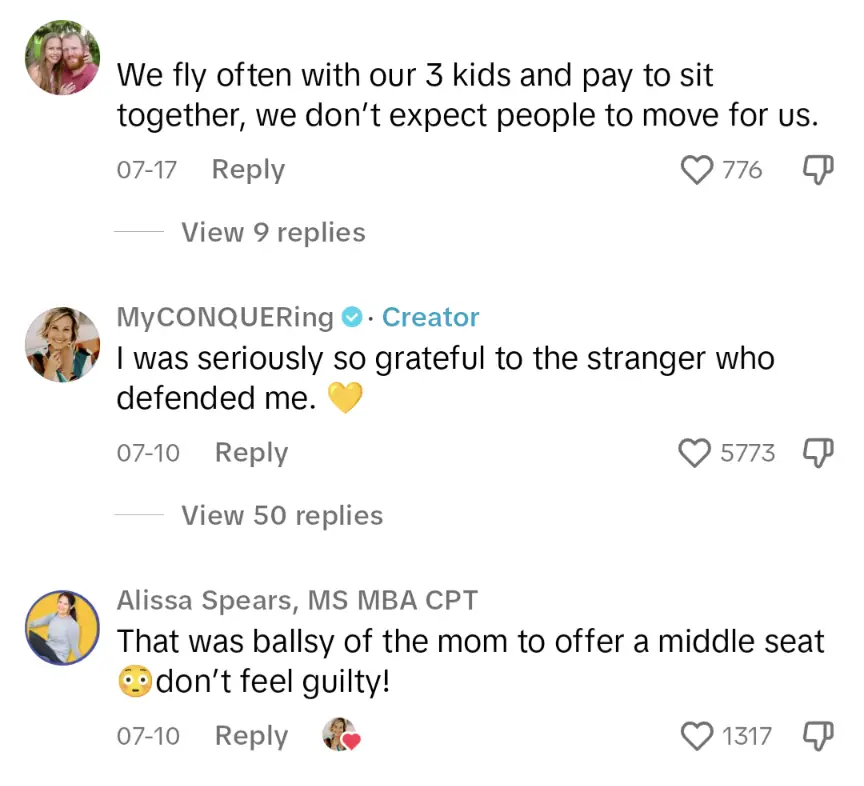Like MyCONQUERing's comment

pos(694,453)
